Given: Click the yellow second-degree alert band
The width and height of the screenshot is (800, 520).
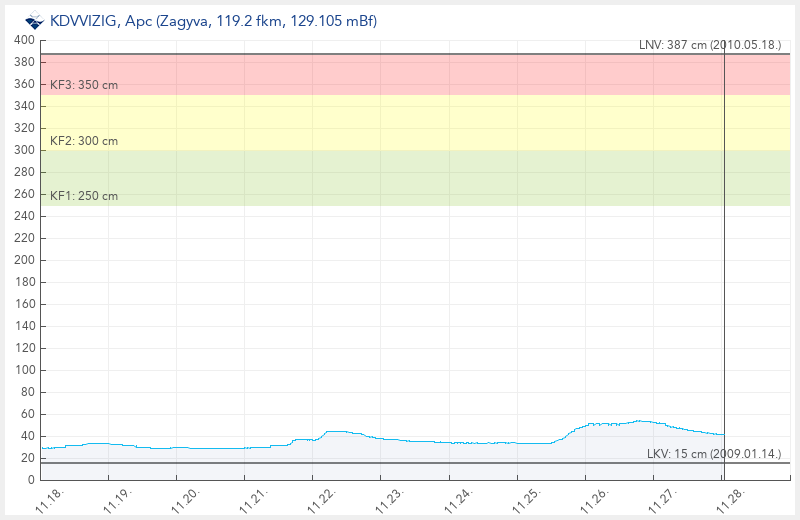Looking at the screenshot, I should (x=400, y=122).
